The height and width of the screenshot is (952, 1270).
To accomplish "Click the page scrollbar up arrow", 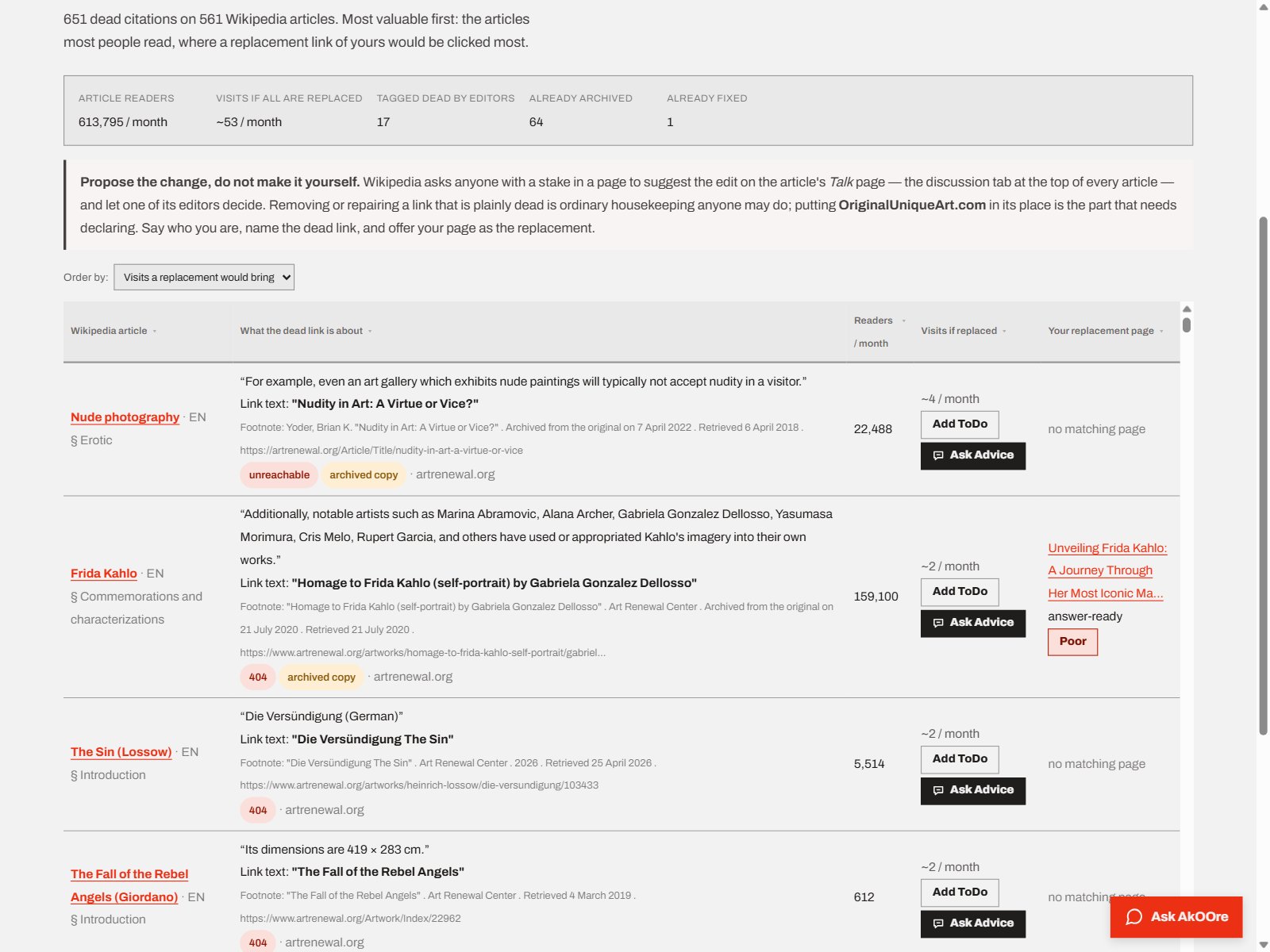I will click(x=1263, y=6).
